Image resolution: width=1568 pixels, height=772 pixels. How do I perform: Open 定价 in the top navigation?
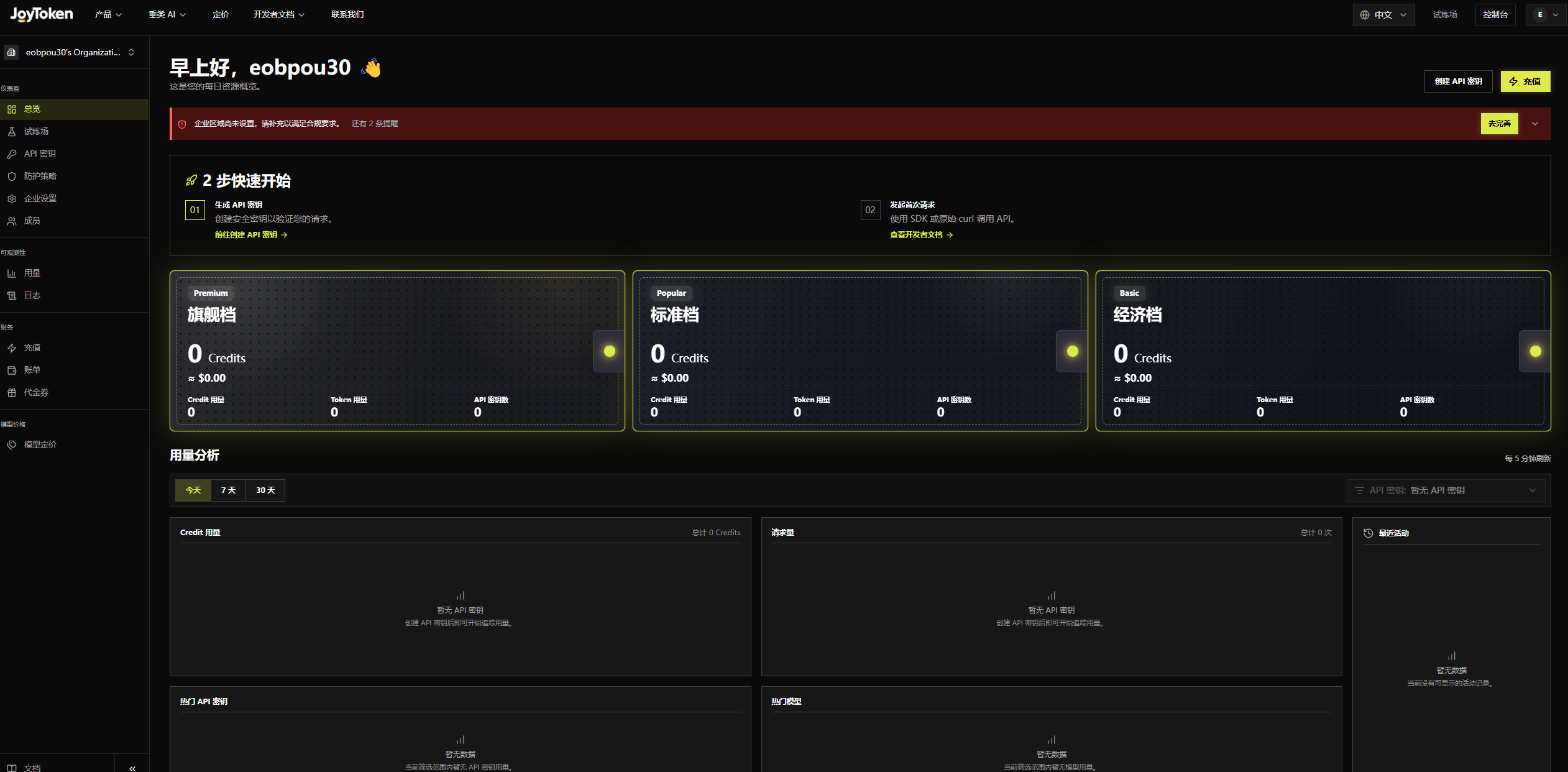click(x=221, y=14)
